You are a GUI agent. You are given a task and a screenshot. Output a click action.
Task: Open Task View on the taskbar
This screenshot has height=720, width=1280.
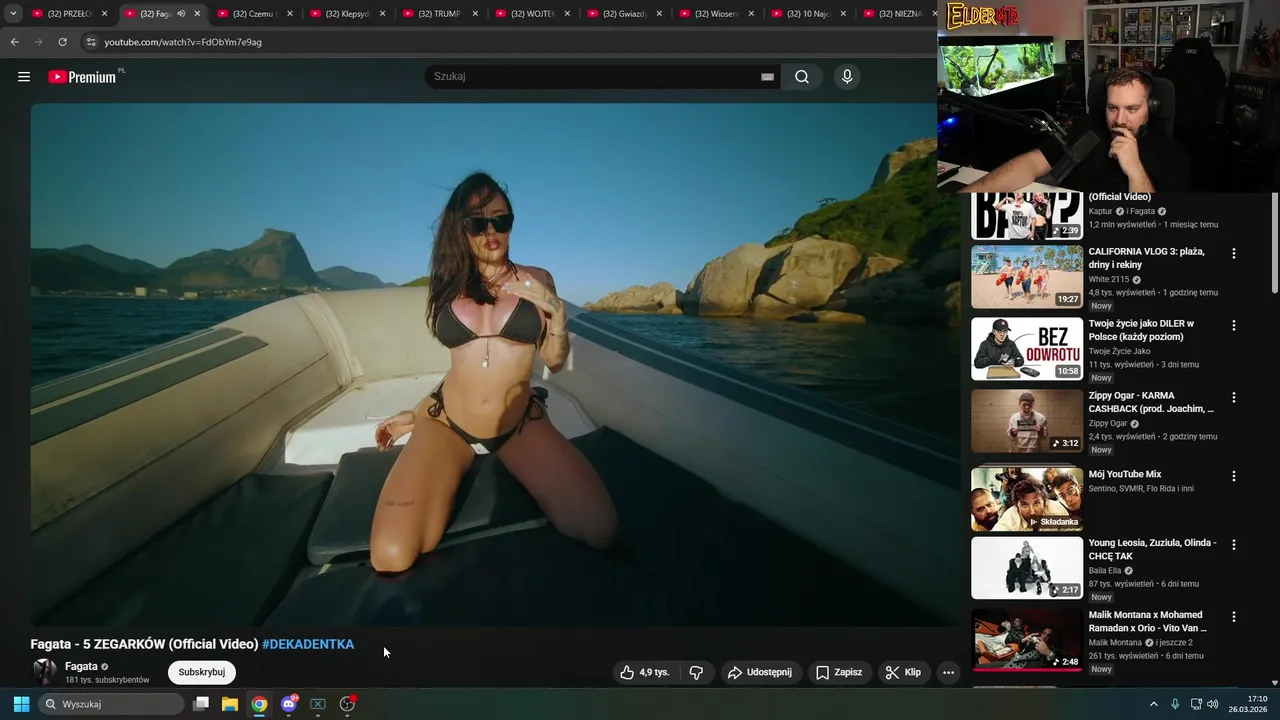(201, 704)
